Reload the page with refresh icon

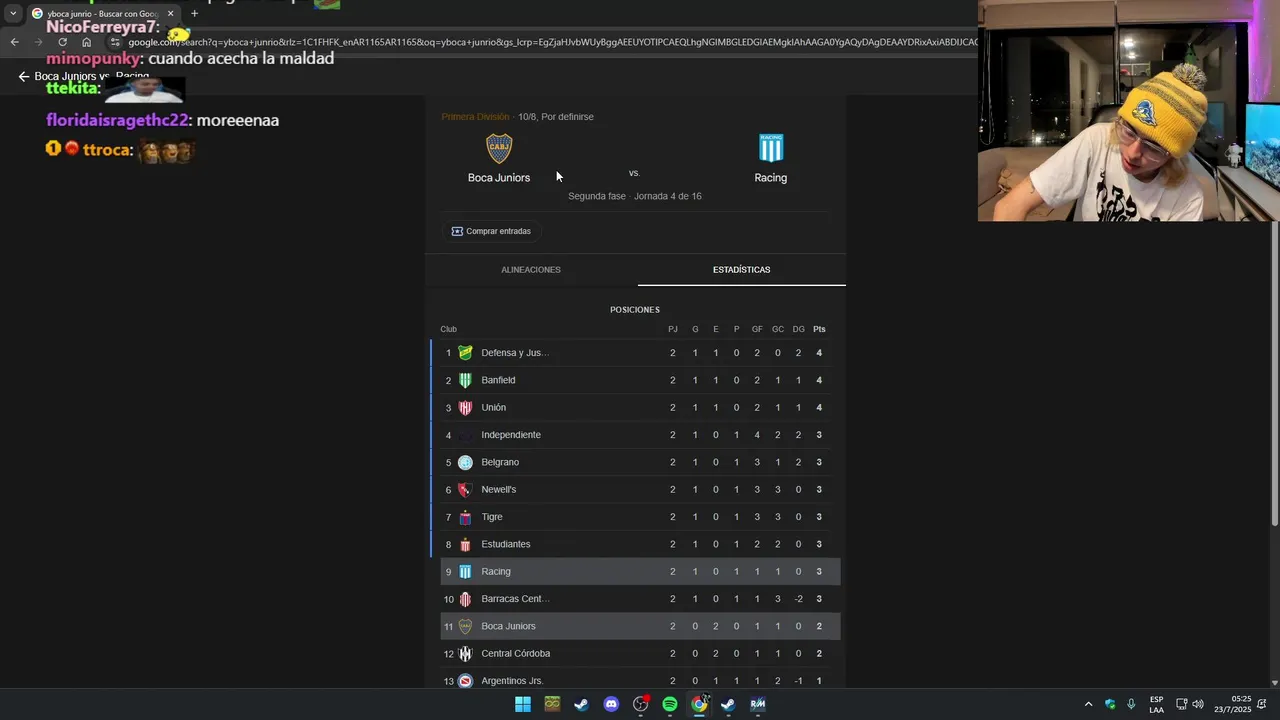click(x=62, y=42)
